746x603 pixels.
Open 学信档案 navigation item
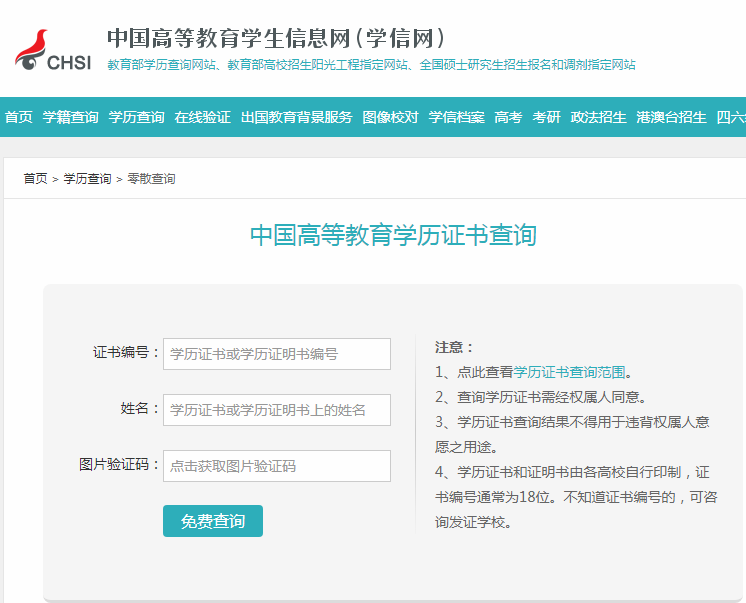click(x=456, y=117)
